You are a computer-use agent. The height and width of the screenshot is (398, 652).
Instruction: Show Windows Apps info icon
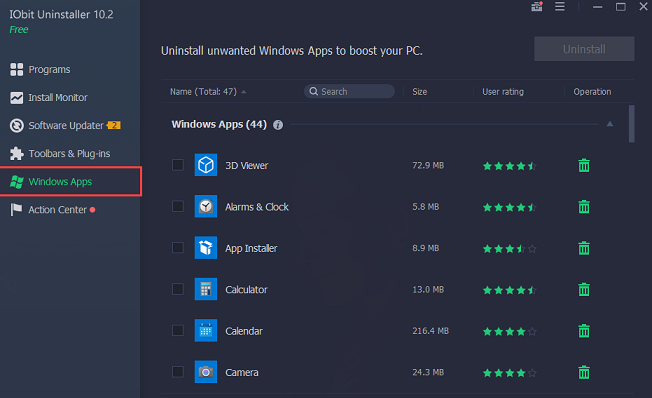(x=278, y=125)
